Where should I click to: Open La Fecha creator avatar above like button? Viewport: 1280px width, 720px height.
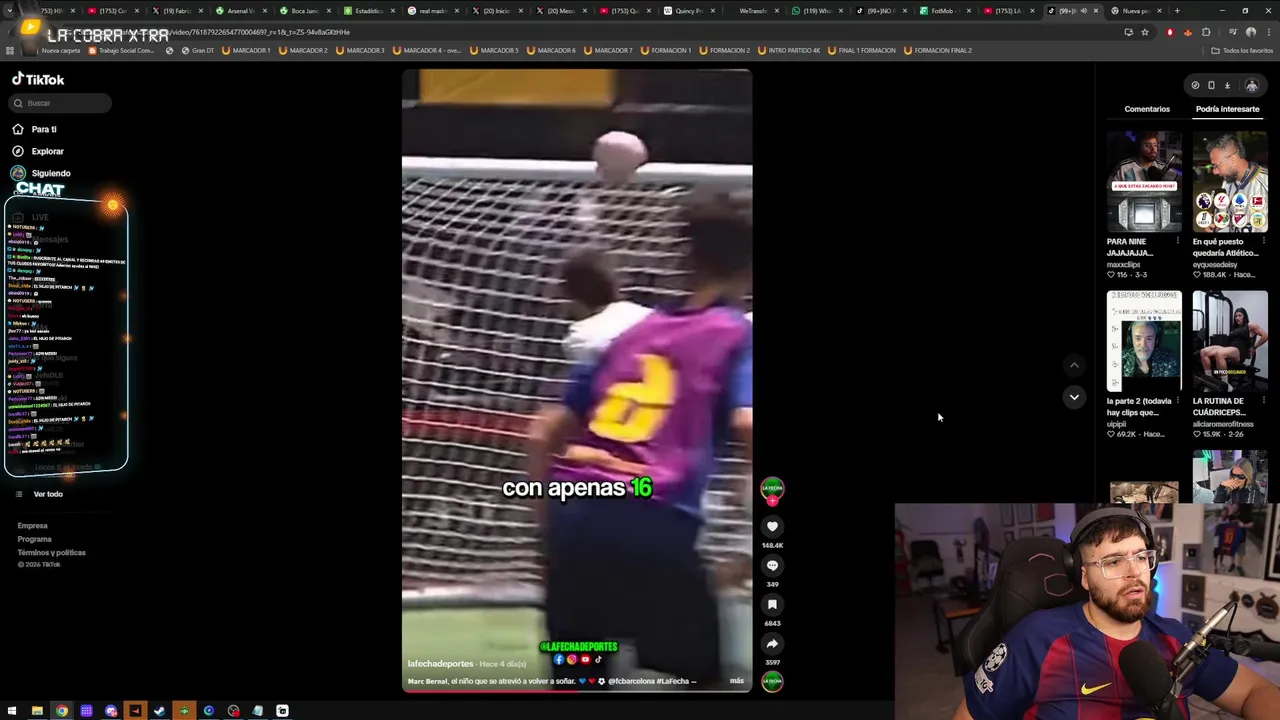click(x=772, y=488)
